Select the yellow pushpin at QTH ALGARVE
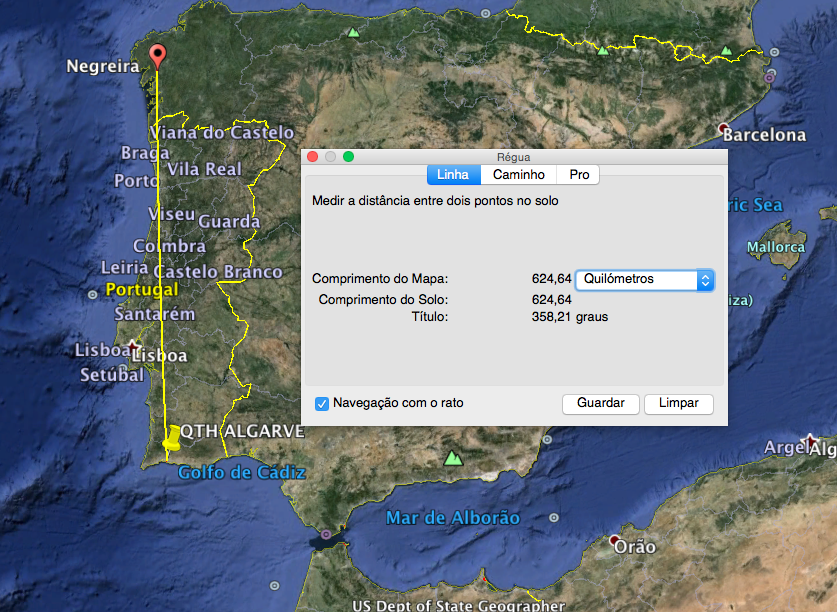This screenshot has height=612, width=837. (x=172, y=437)
